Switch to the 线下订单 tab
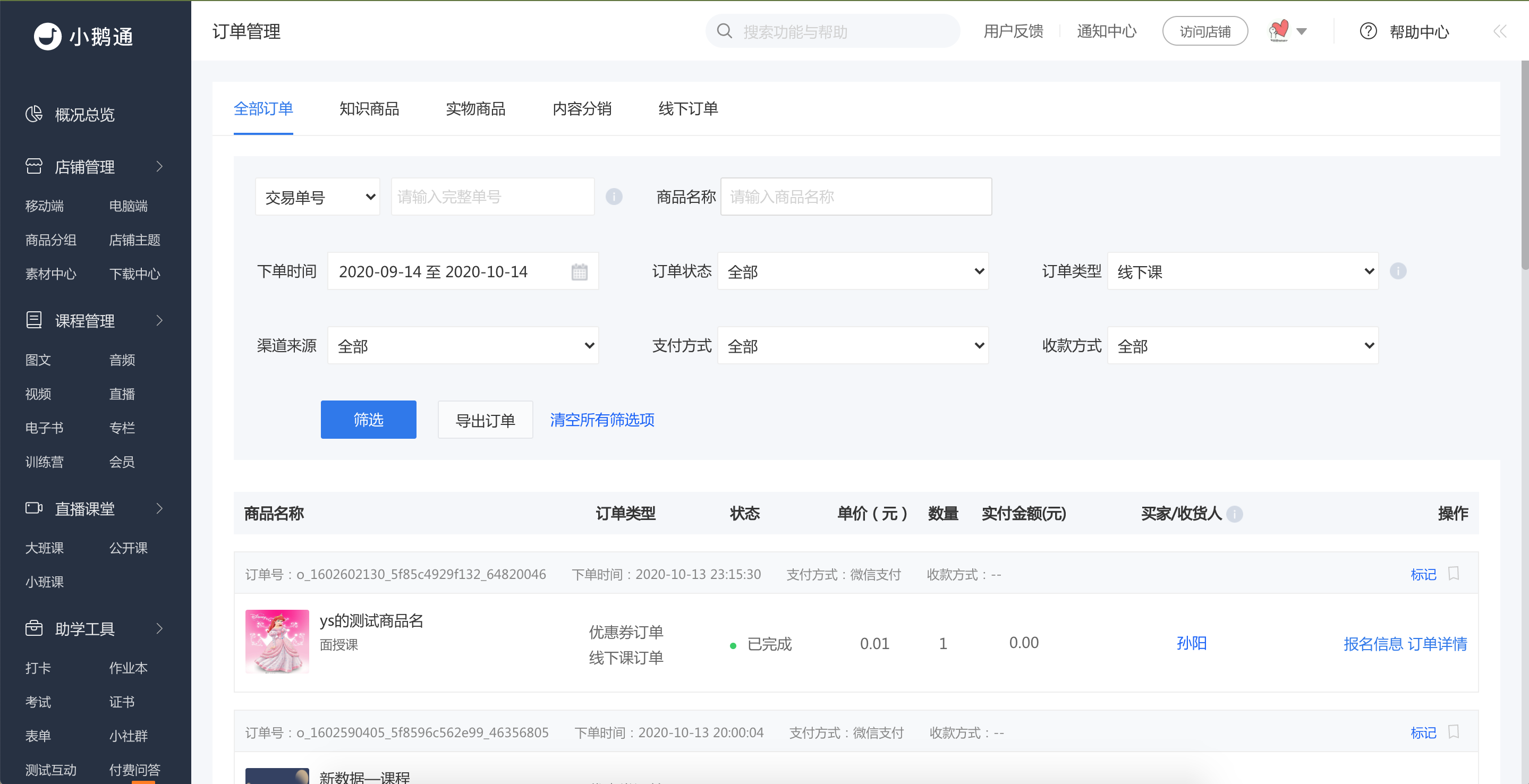 (x=688, y=108)
